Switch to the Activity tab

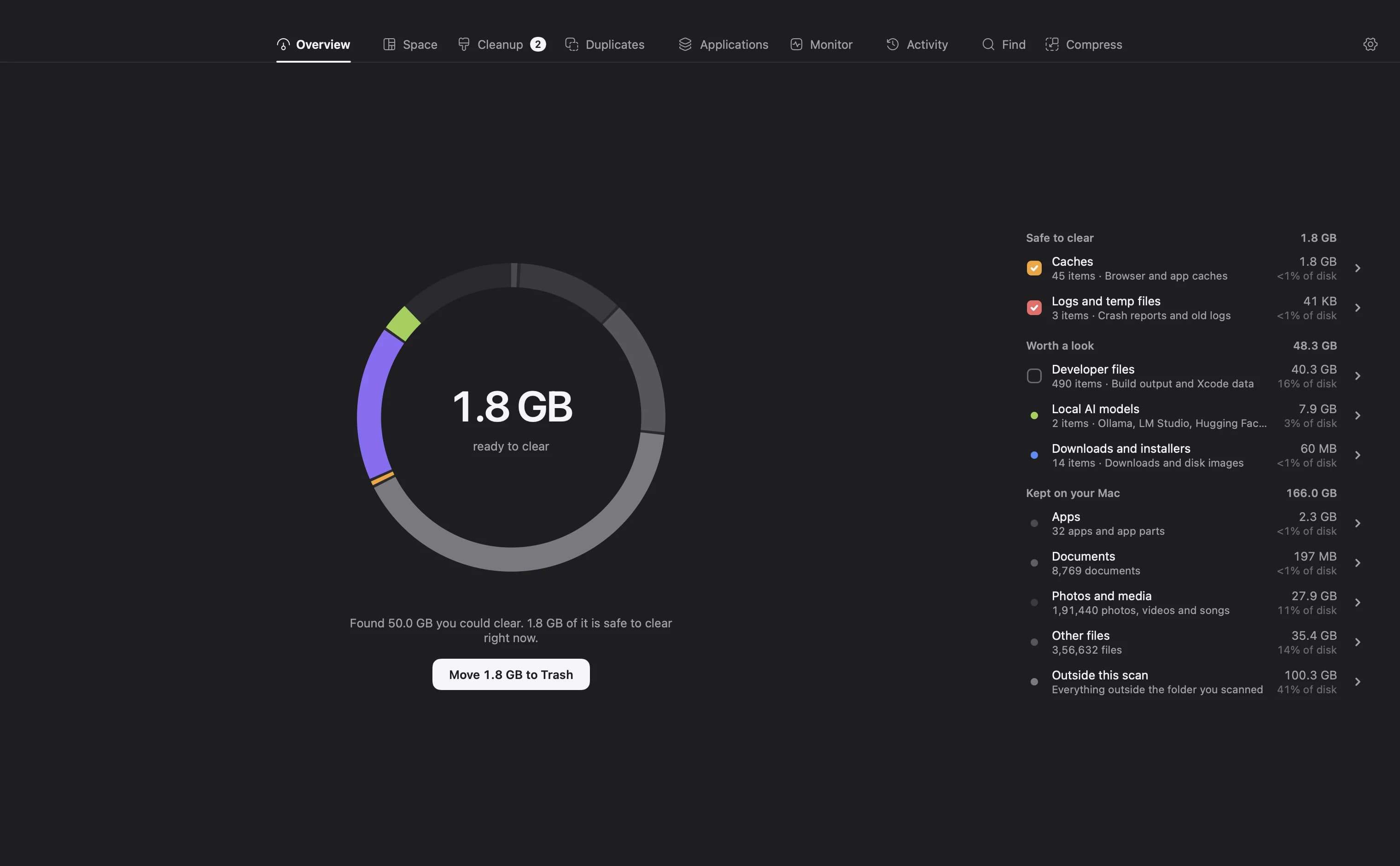click(917, 44)
